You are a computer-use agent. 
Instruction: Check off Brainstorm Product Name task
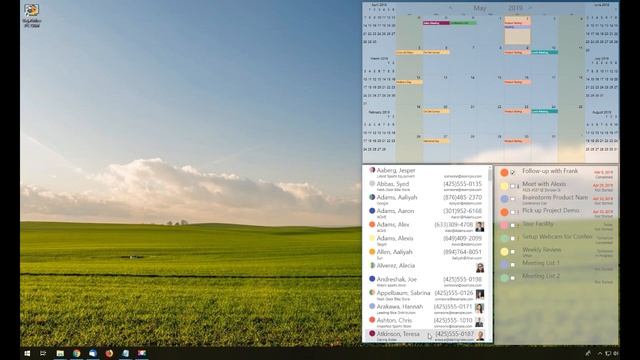click(x=513, y=199)
